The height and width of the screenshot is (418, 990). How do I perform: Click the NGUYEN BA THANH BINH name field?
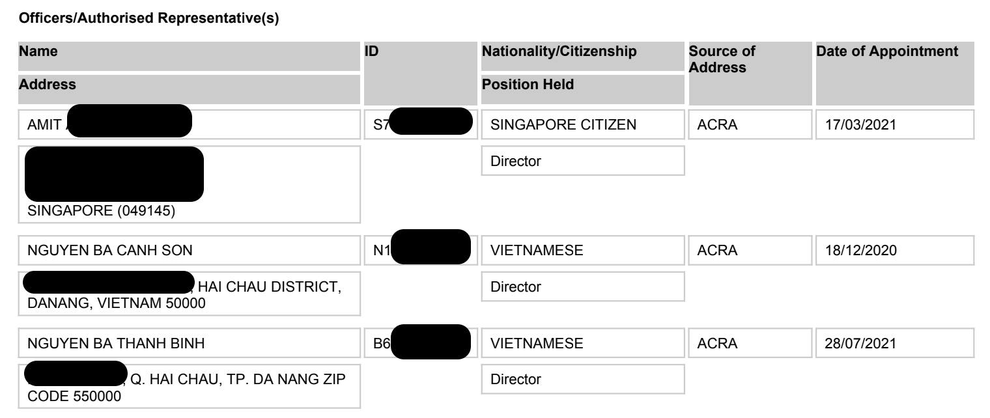coord(189,343)
